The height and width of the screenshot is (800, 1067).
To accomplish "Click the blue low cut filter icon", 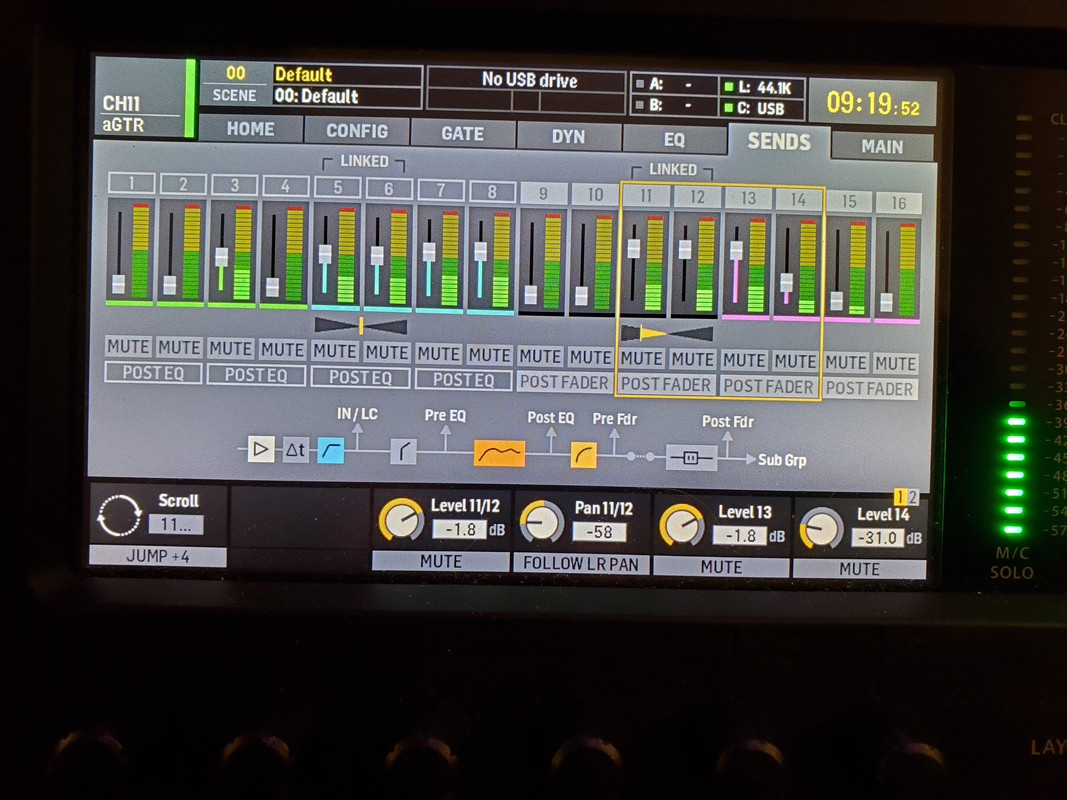I will [x=331, y=450].
